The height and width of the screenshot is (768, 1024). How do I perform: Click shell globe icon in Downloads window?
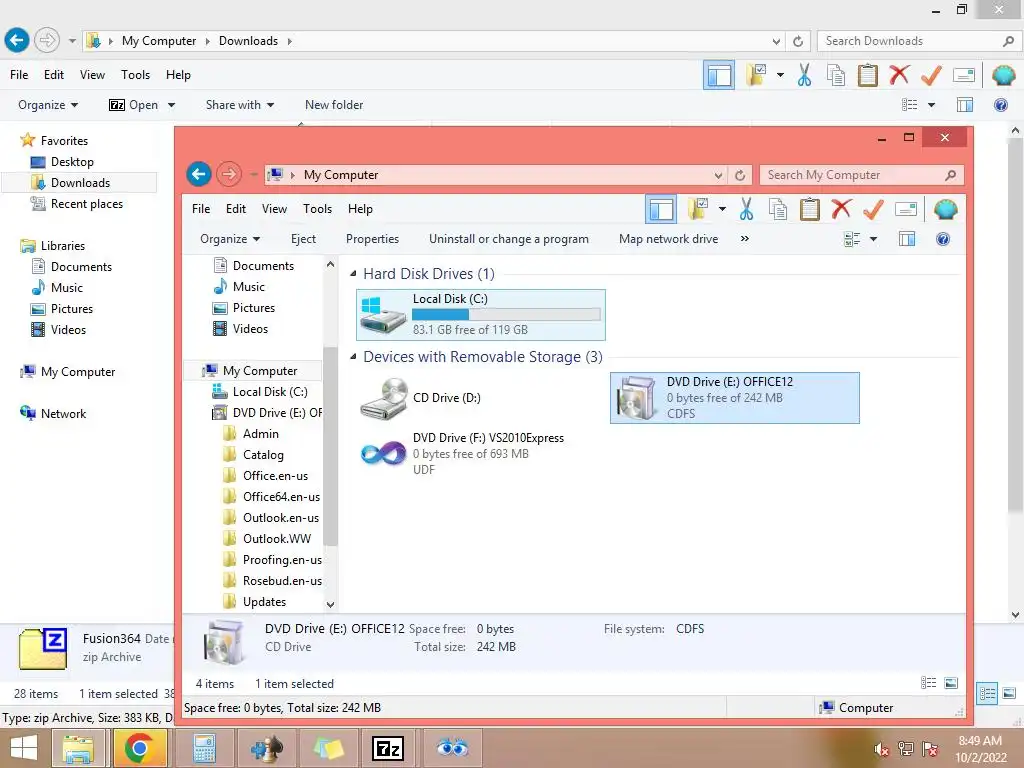point(1004,74)
